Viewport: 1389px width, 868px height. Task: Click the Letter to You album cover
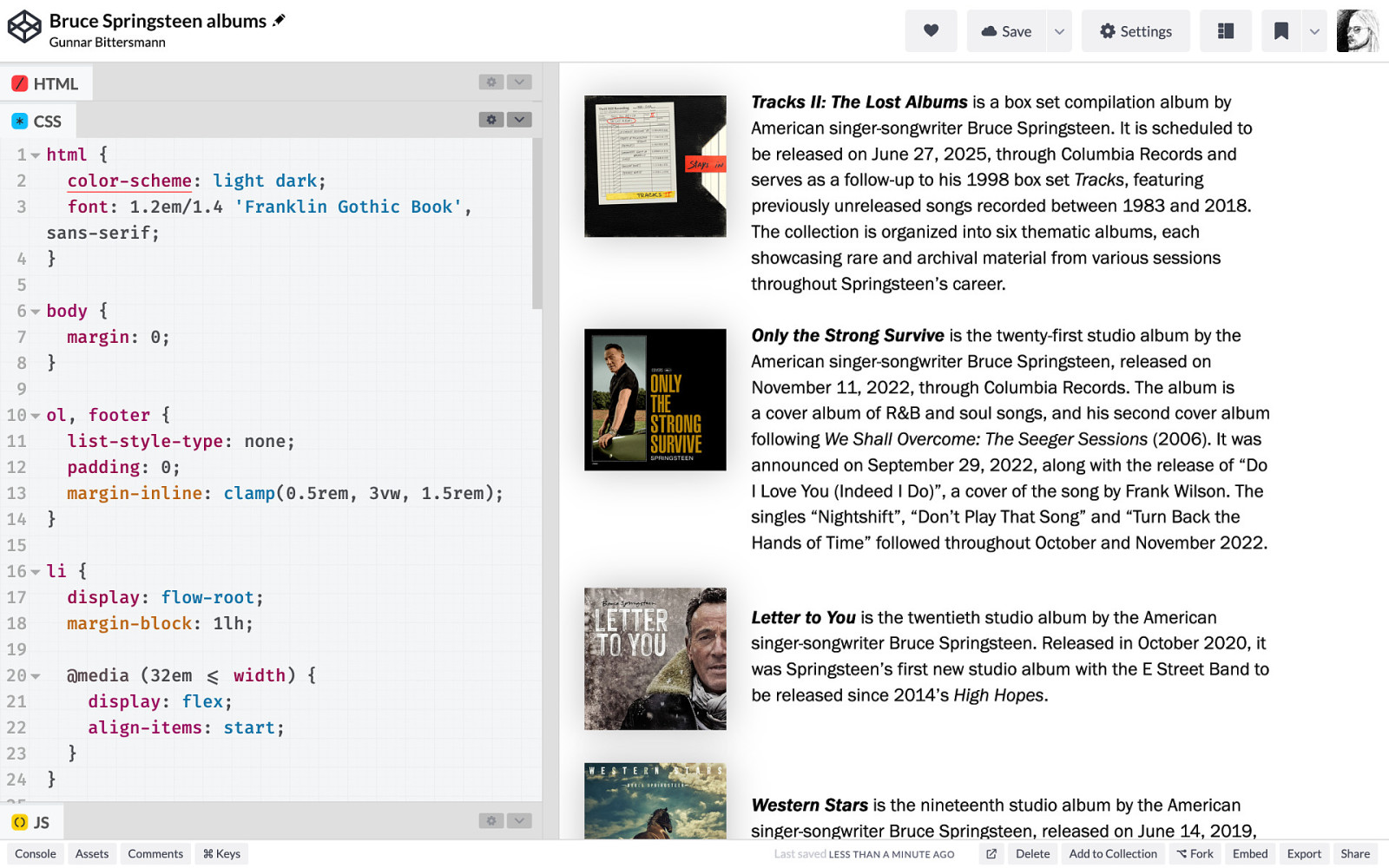(655, 659)
